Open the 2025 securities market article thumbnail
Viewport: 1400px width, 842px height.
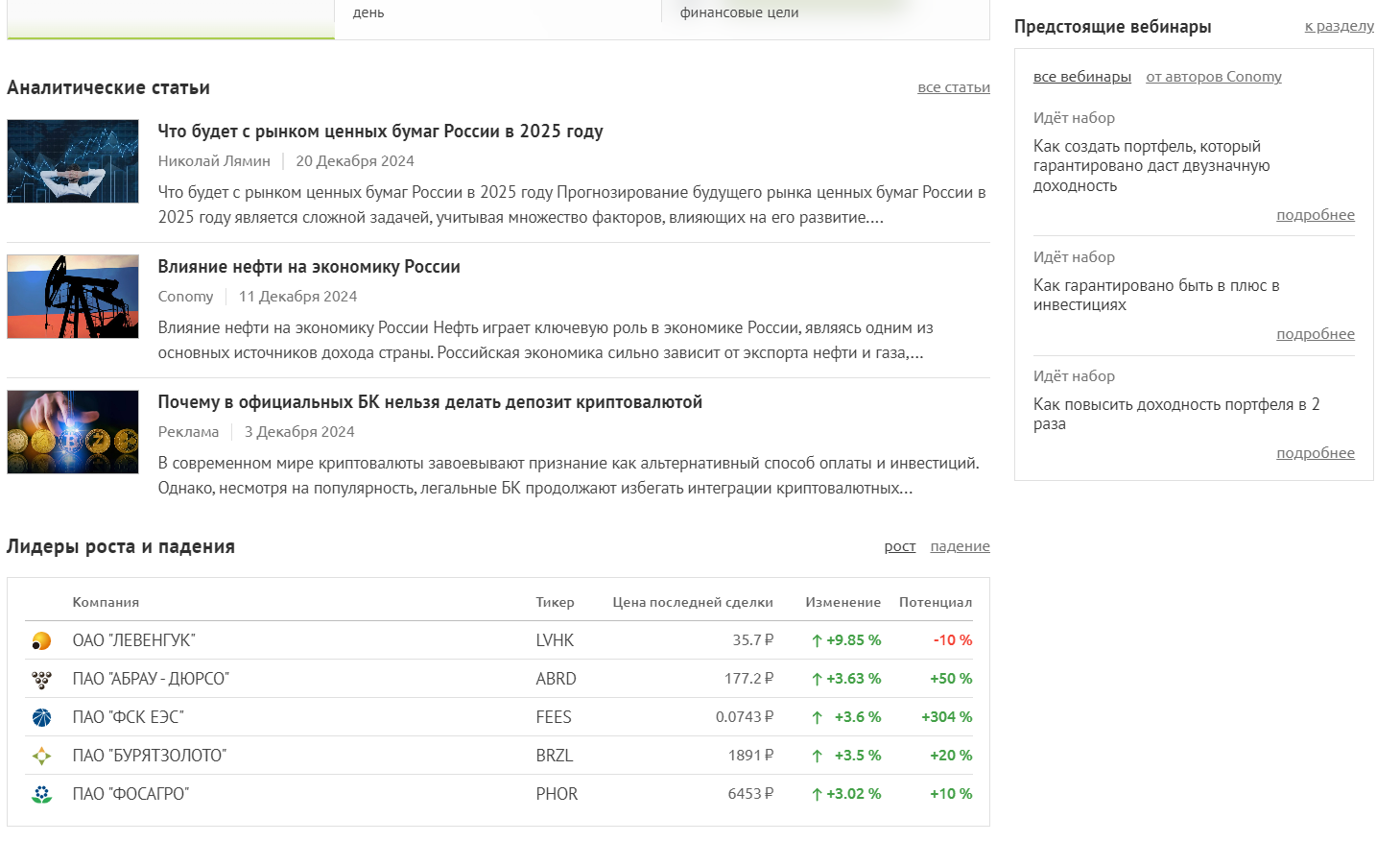(73, 161)
